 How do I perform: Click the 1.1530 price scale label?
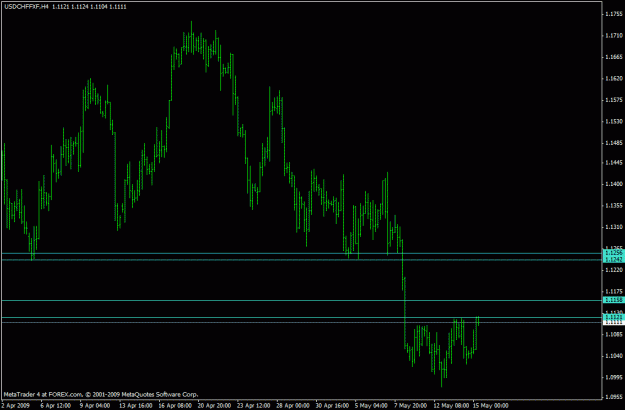[x=614, y=121]
